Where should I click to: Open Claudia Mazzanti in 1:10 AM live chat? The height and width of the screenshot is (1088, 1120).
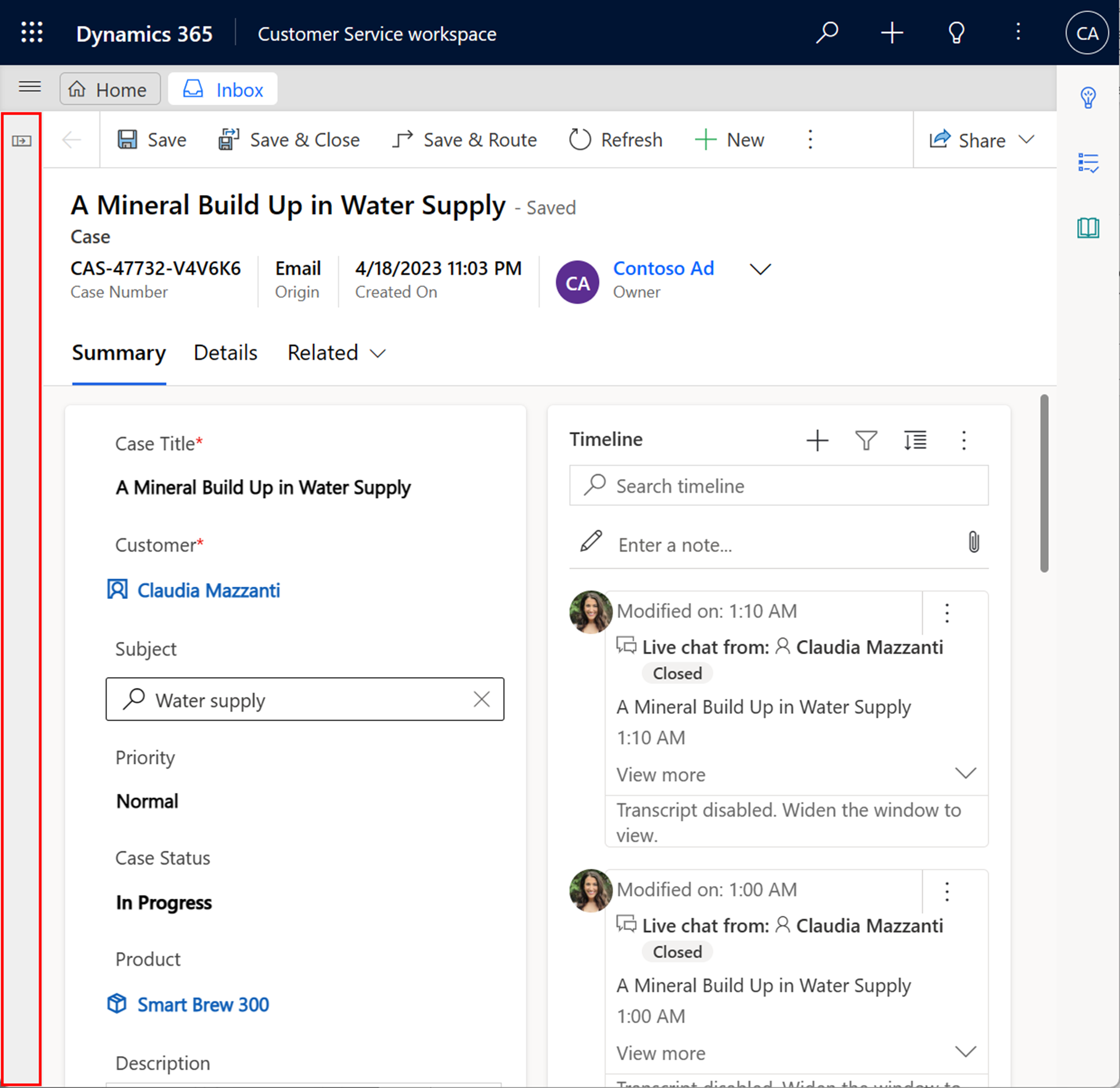click(869, 647)
